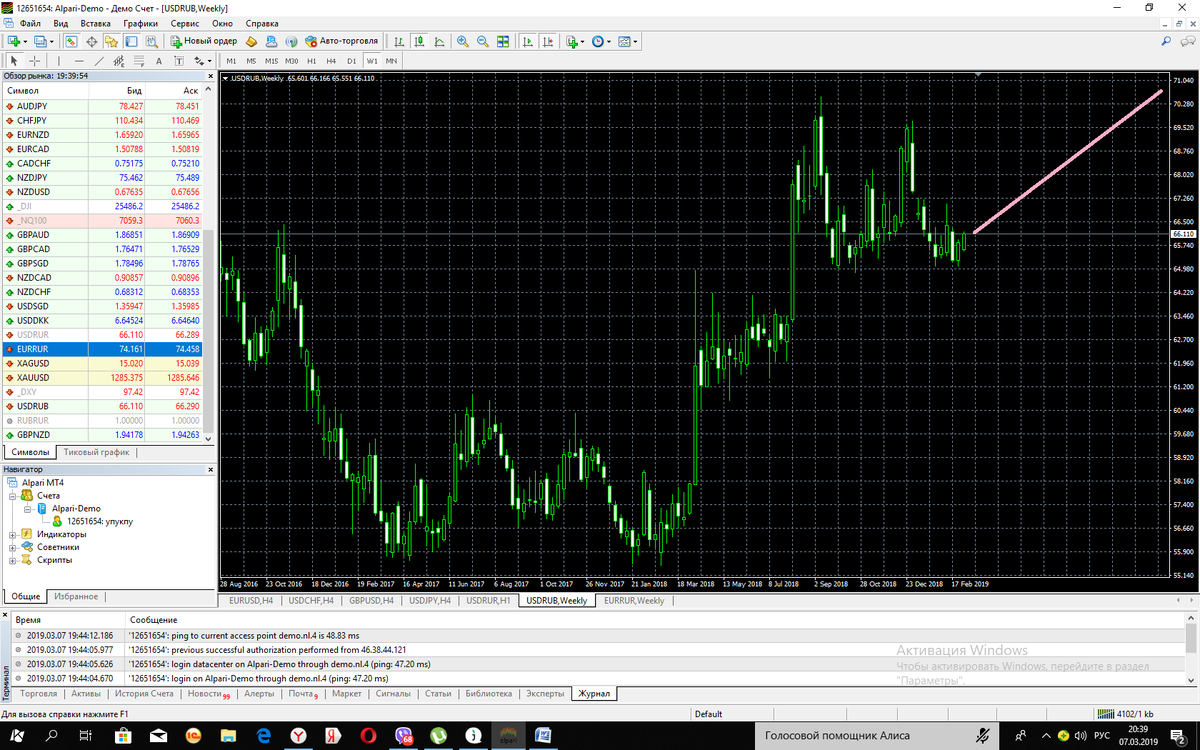This screenshot has width=1200, height=750.
Task: Toggle the Market Watch window icon
Action: coord(71,41)
